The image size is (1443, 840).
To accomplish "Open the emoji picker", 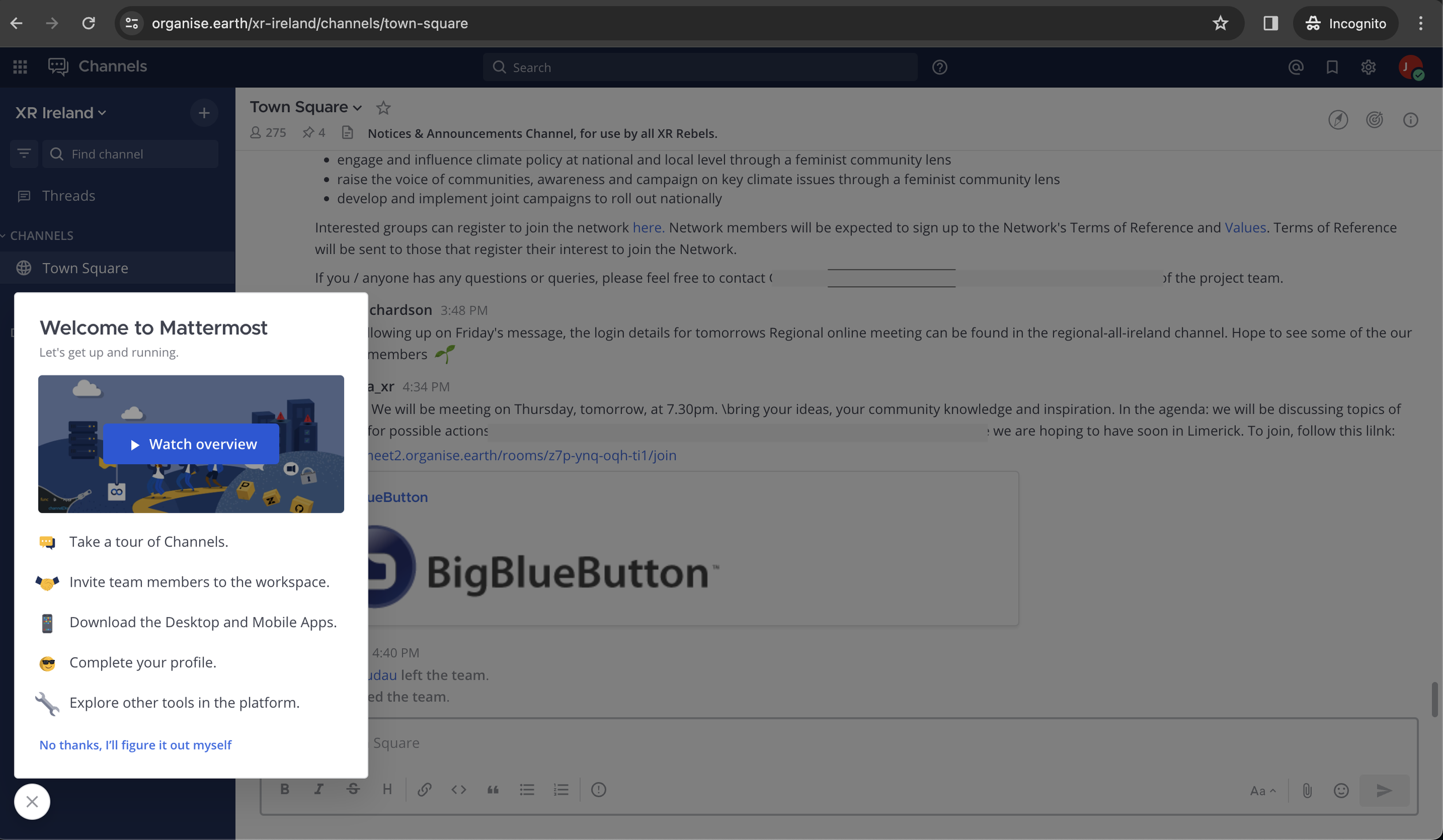I will 1341,790.
